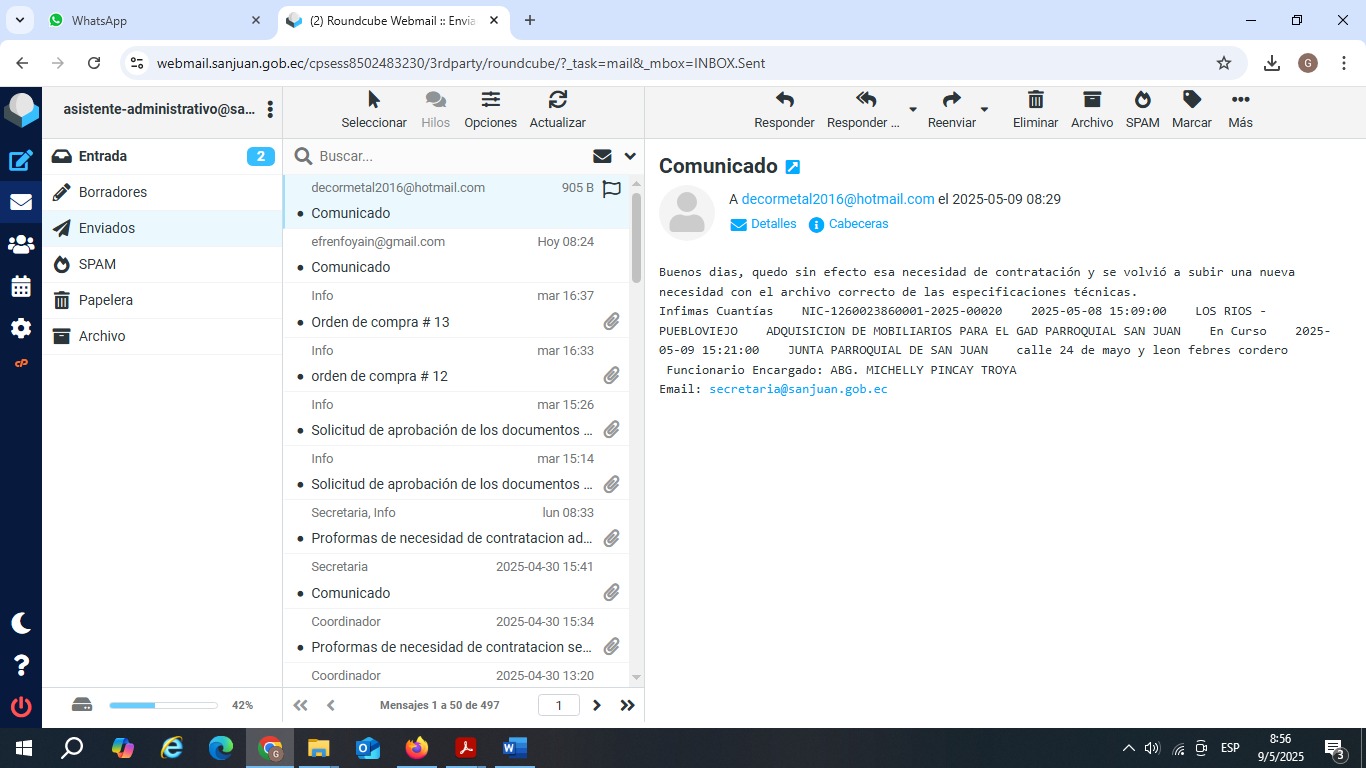Viewport: 1366px width, 768px height.
Task: Open the Marcar tag menu
Action: (x=1191, y=100)
